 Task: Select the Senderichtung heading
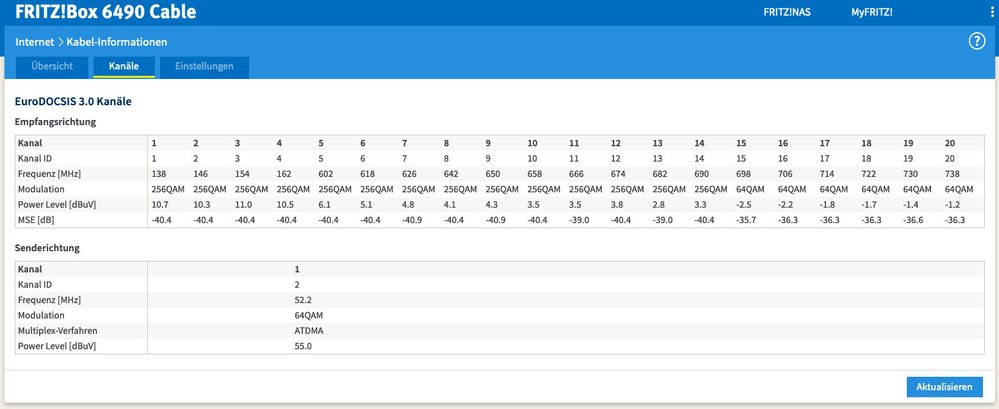click(47, 248)
